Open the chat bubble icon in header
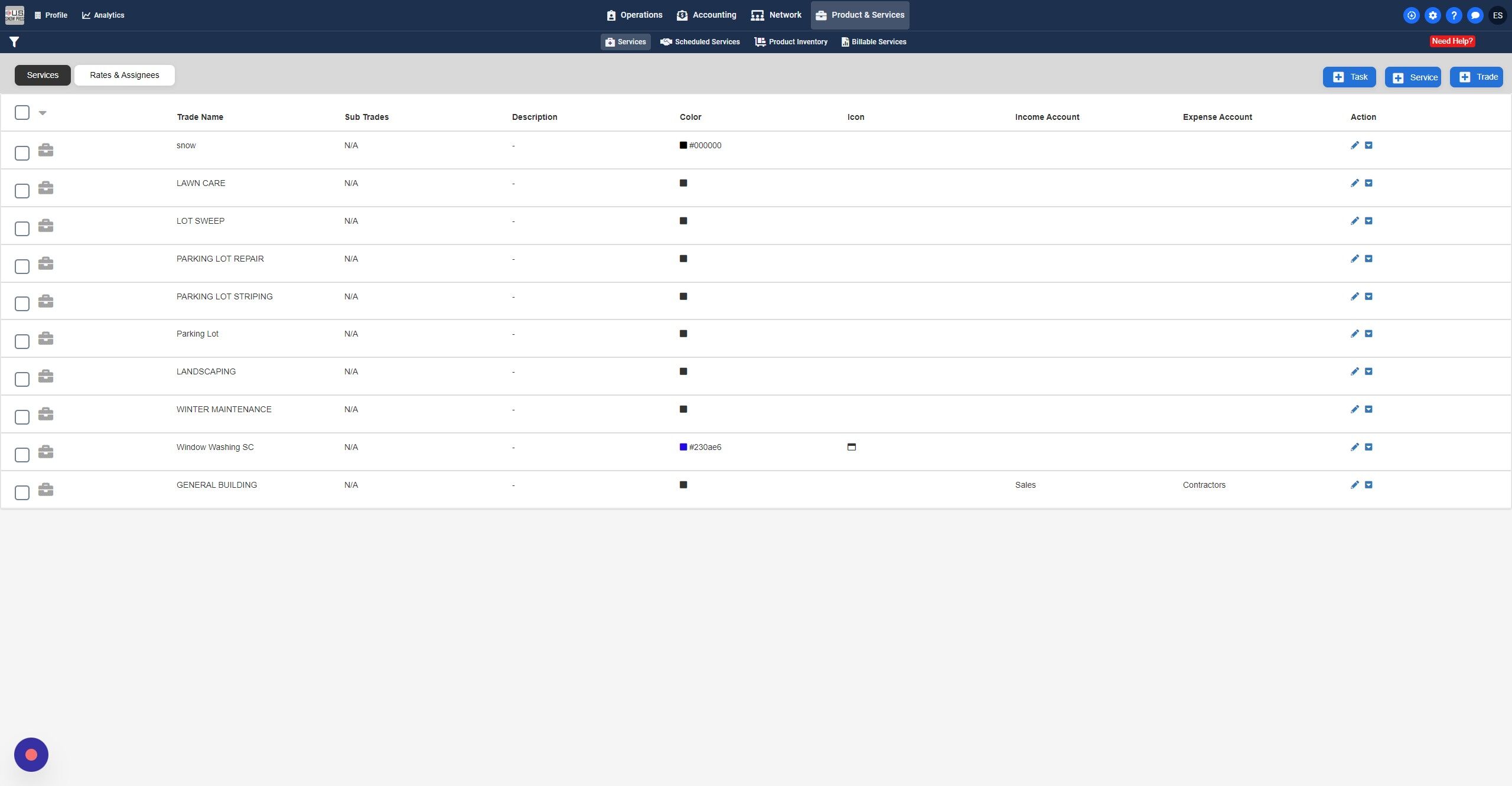This screenshot has height=786, width=1512. click(x=1475, y=15)
